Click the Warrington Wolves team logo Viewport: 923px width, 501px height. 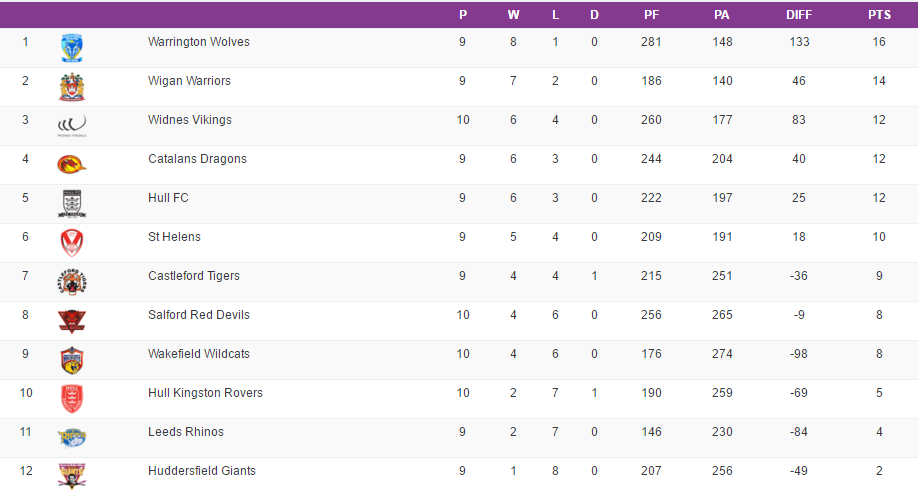click(x=72, y=47)
